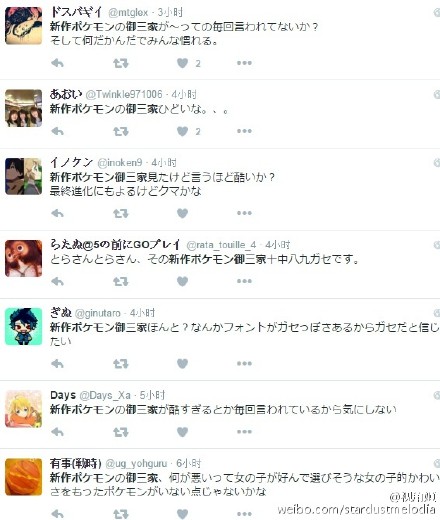
Task: Open the @mtglex profile handle link
Action: (x=128, y=13)
